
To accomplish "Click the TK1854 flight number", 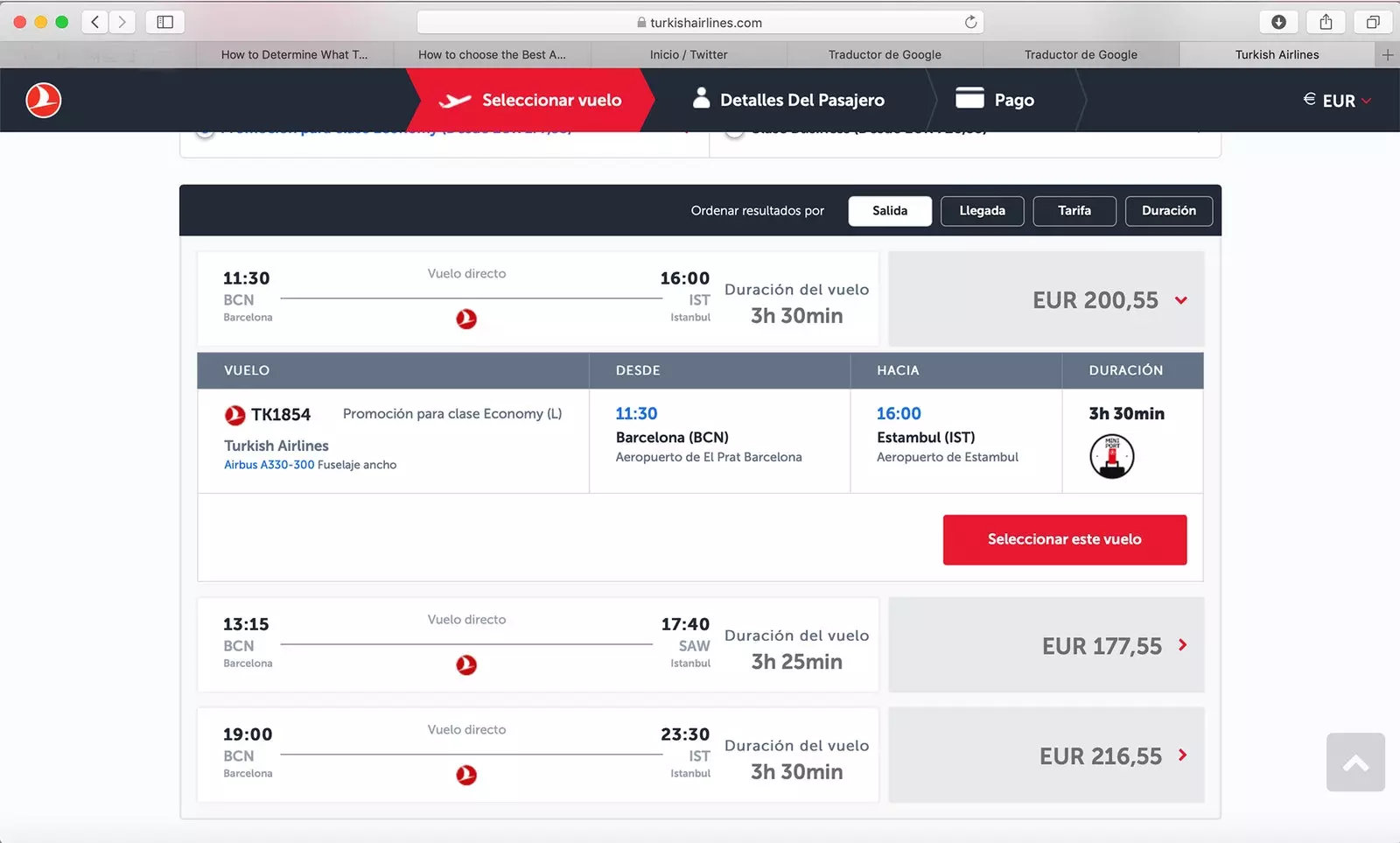I will [281, 415].
